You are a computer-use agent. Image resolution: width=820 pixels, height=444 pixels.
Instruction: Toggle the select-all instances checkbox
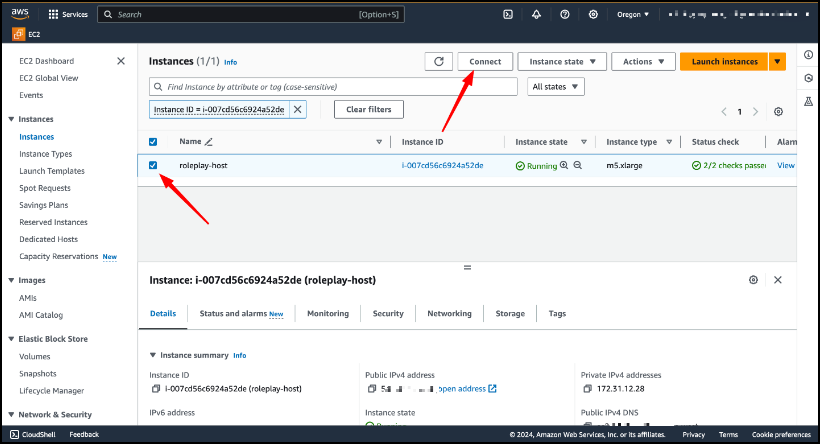coord(153,142)
